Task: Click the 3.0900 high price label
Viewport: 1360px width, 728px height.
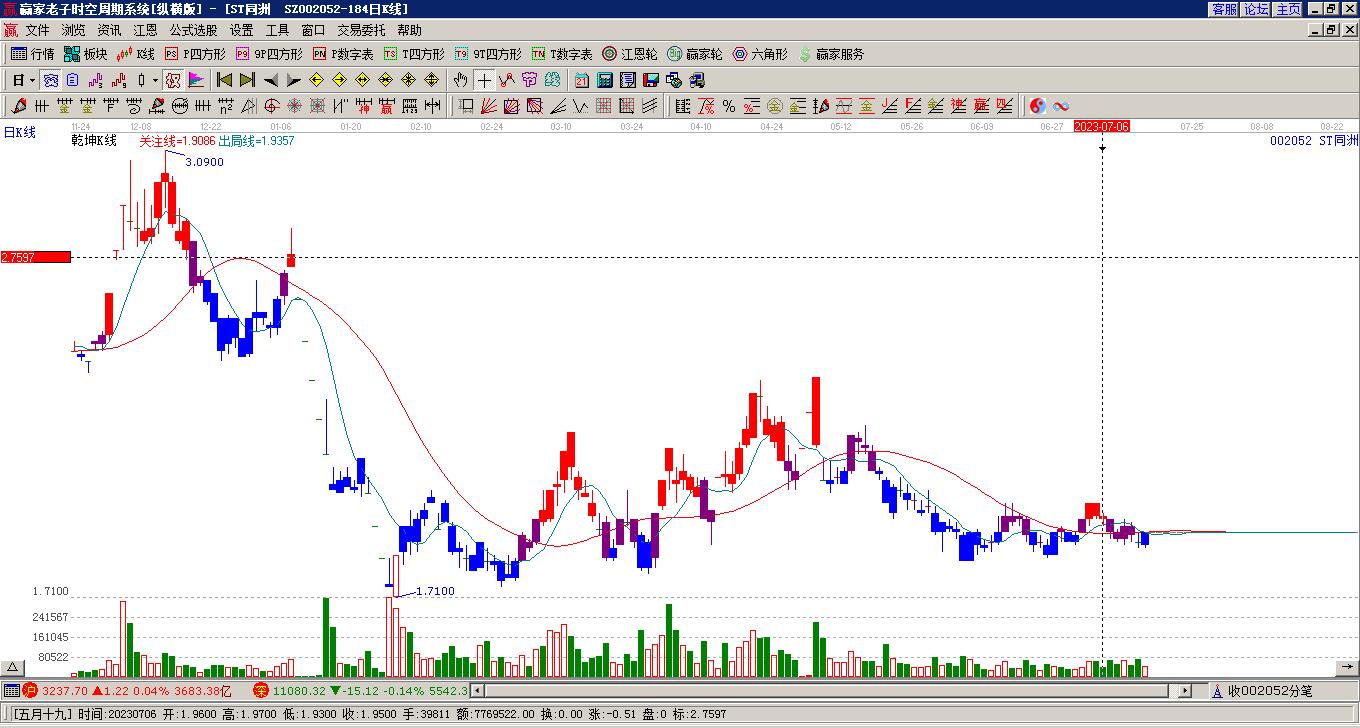Action: click(x=205, y=162)
